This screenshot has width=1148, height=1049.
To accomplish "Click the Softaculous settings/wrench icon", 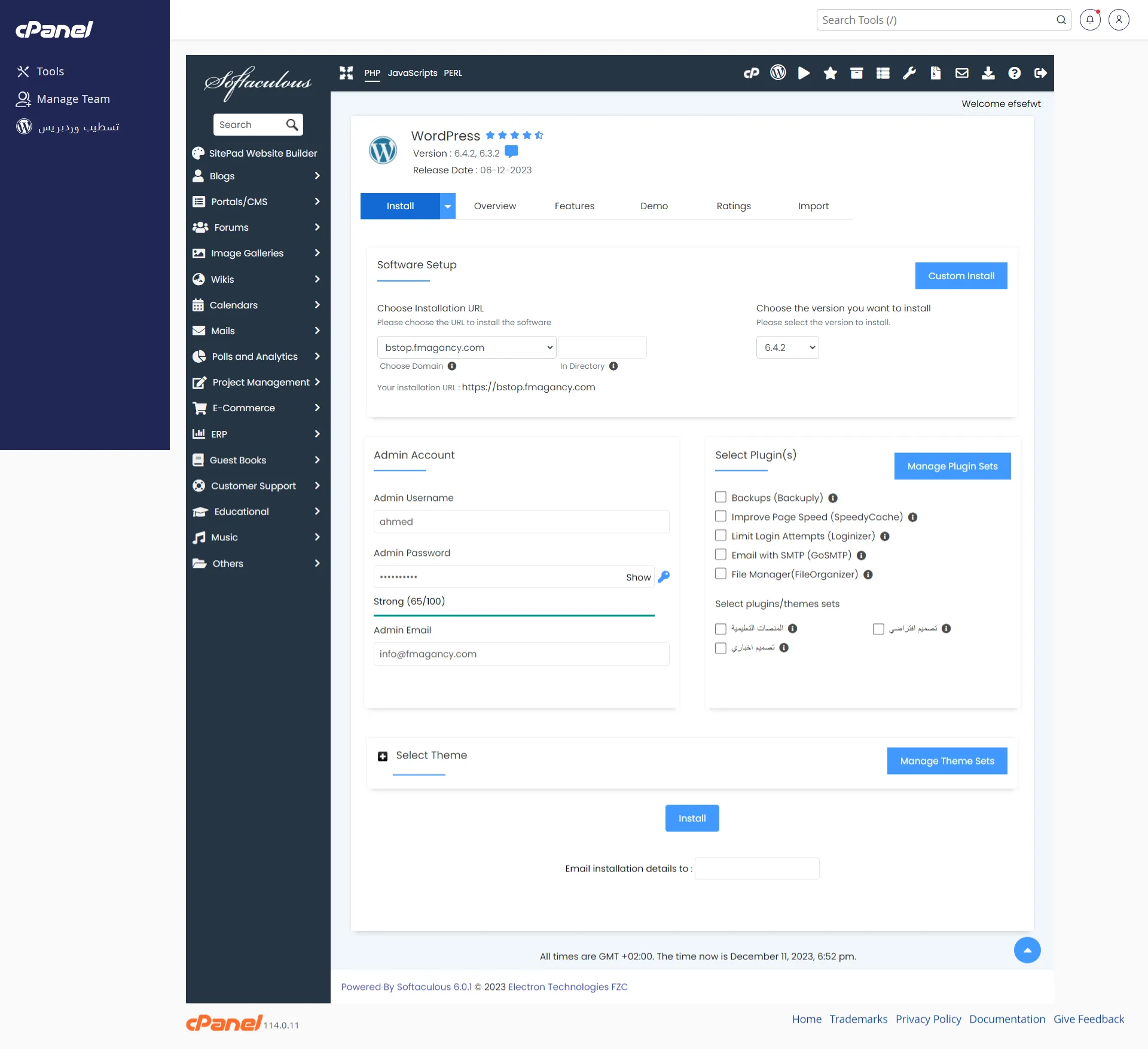I will (909, 72).
